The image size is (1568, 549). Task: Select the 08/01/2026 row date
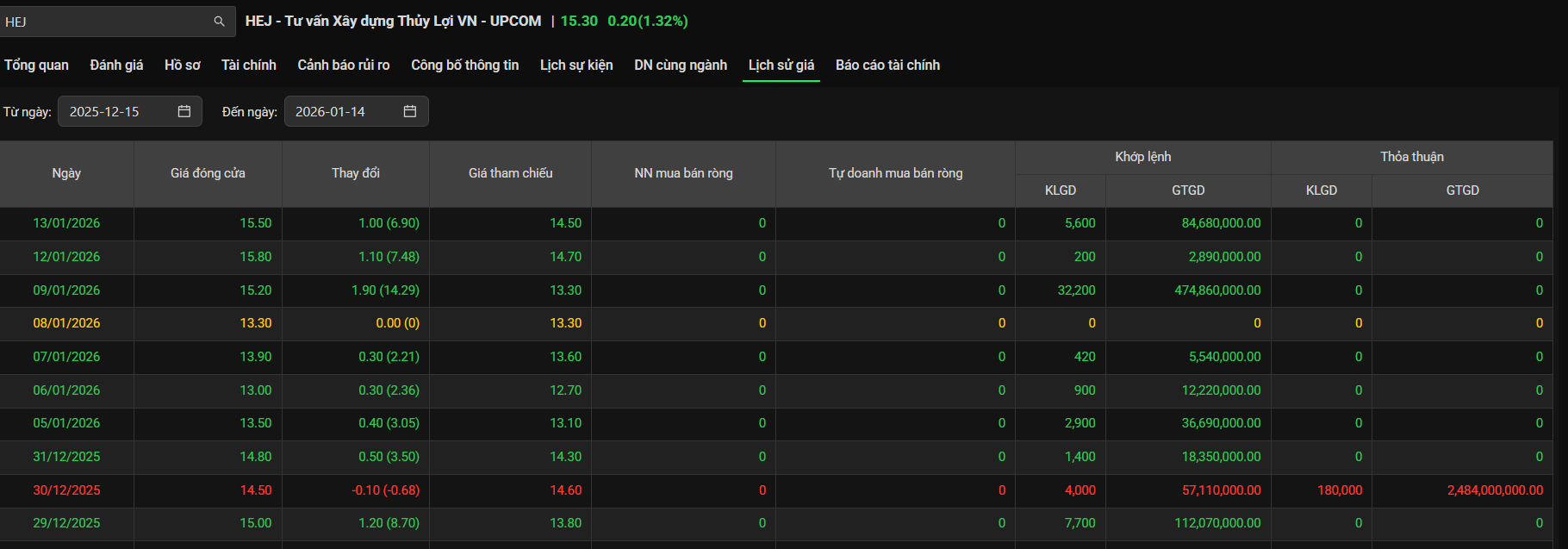point(66,323)
